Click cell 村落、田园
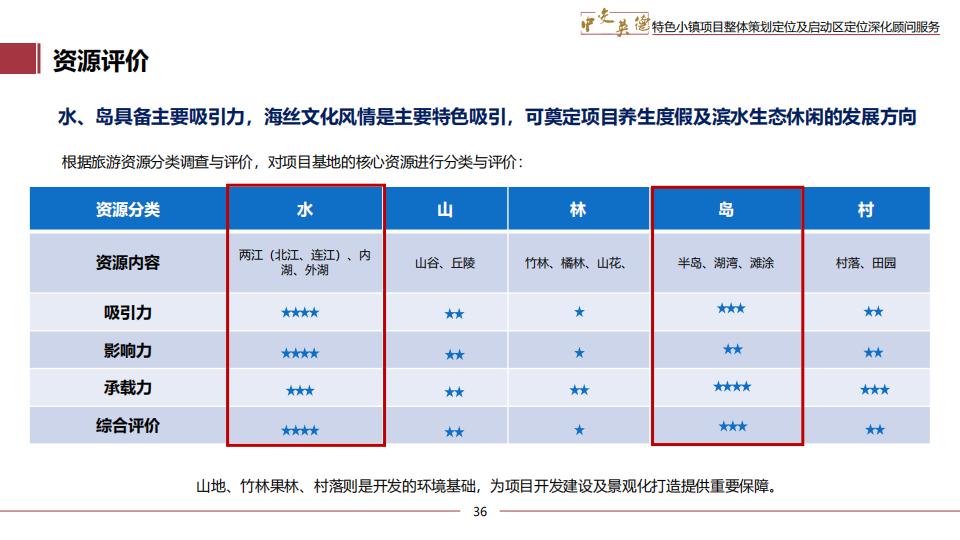 tap(866, 263)
